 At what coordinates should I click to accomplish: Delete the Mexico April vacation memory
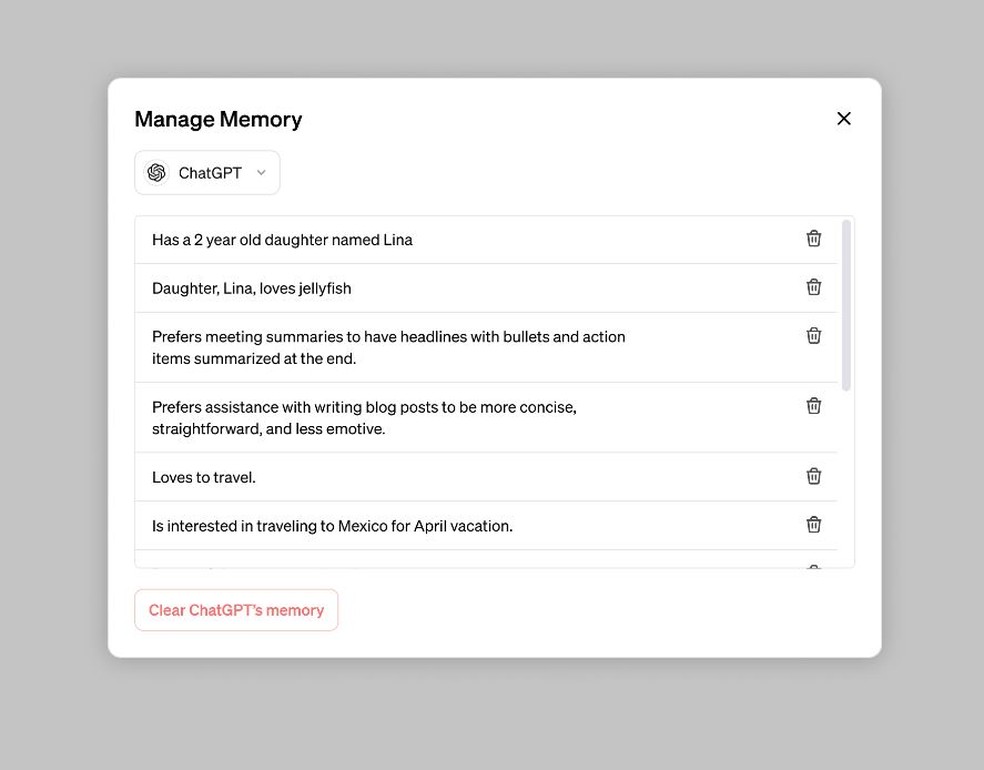(813, 525)
